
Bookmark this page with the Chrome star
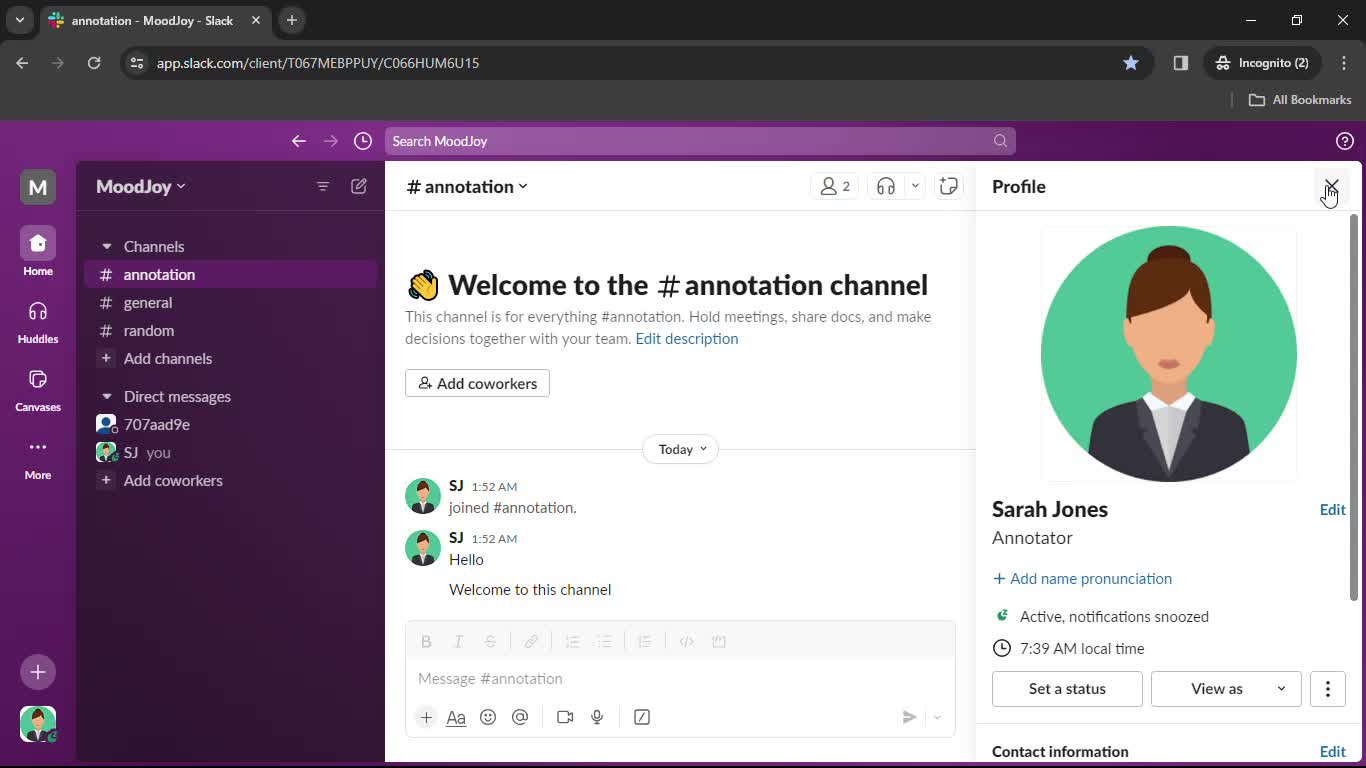click(1131, 63)
